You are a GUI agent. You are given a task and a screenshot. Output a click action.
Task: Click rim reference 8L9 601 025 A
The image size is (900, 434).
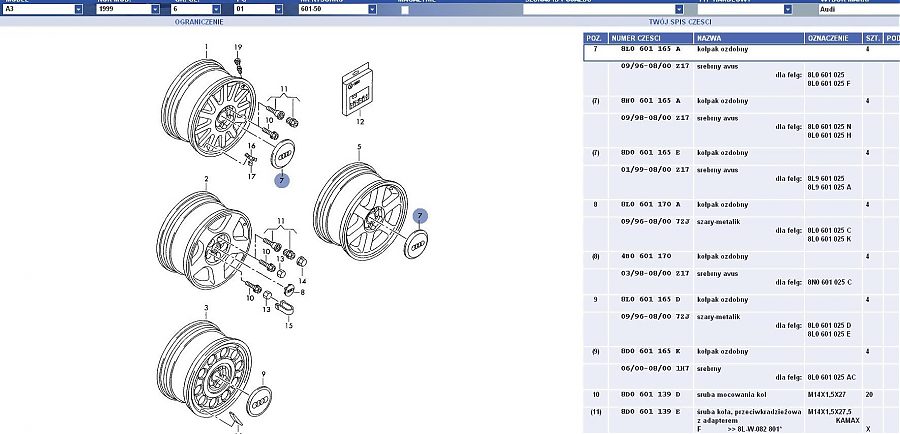point(829,187)
